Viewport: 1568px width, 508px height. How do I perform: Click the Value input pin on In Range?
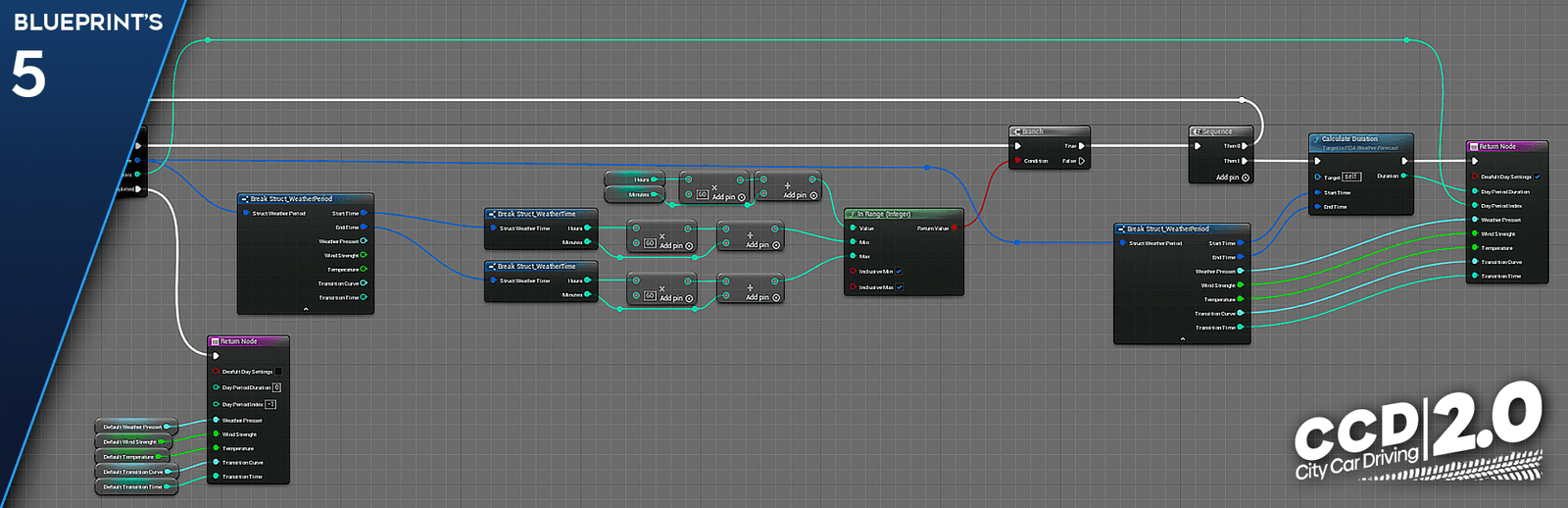pyautogui.click(x=854, y=229)
